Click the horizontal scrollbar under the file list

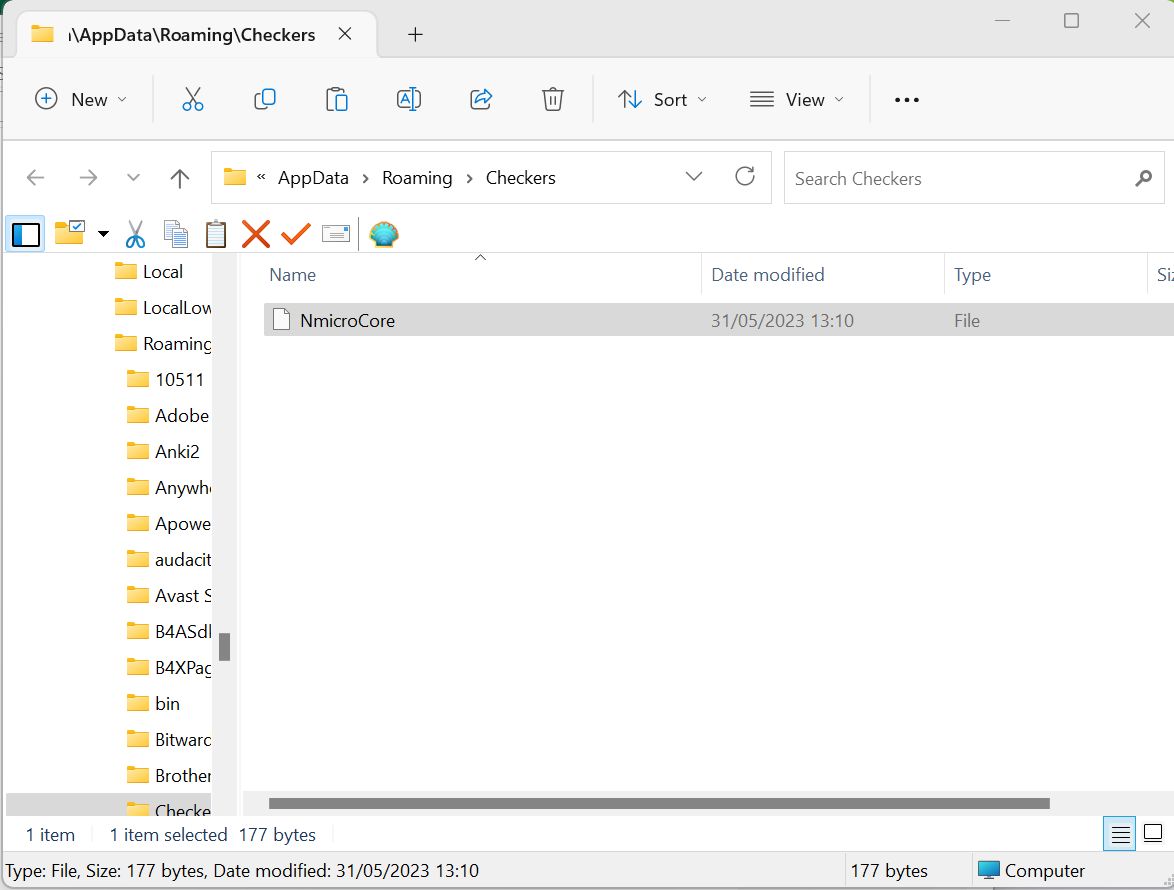pos(659,803)
